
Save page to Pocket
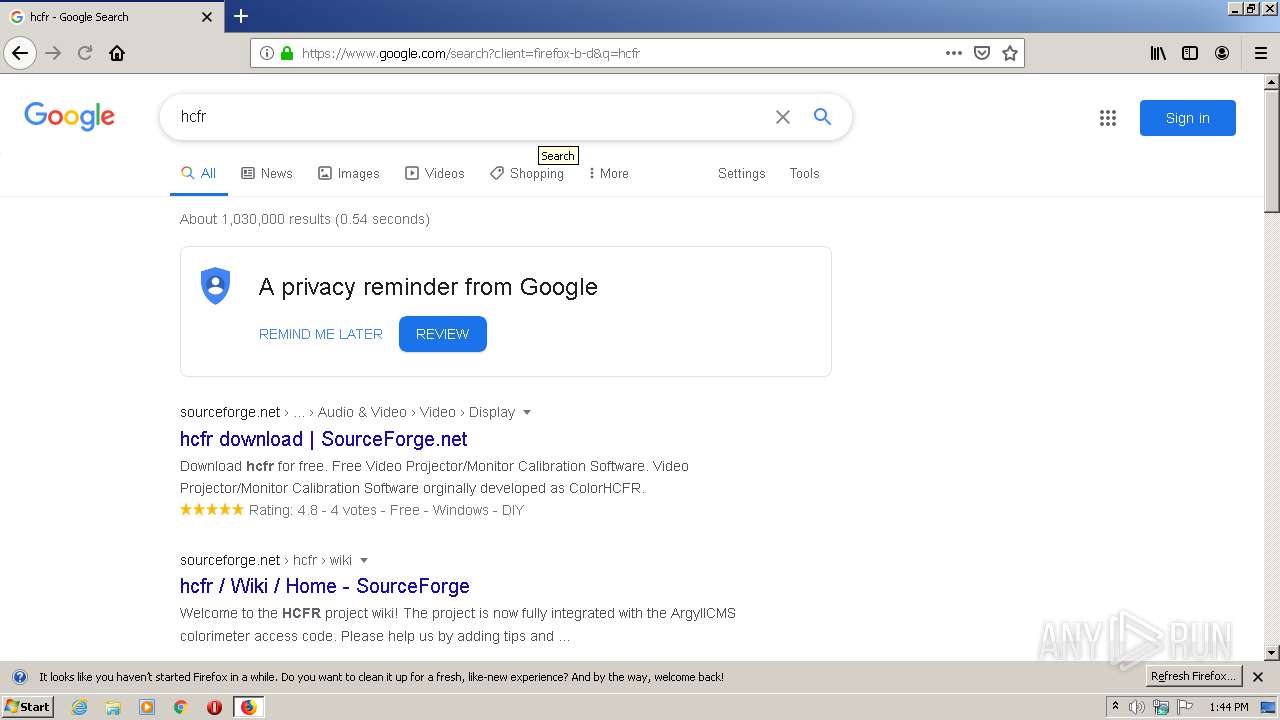[982, 53]
